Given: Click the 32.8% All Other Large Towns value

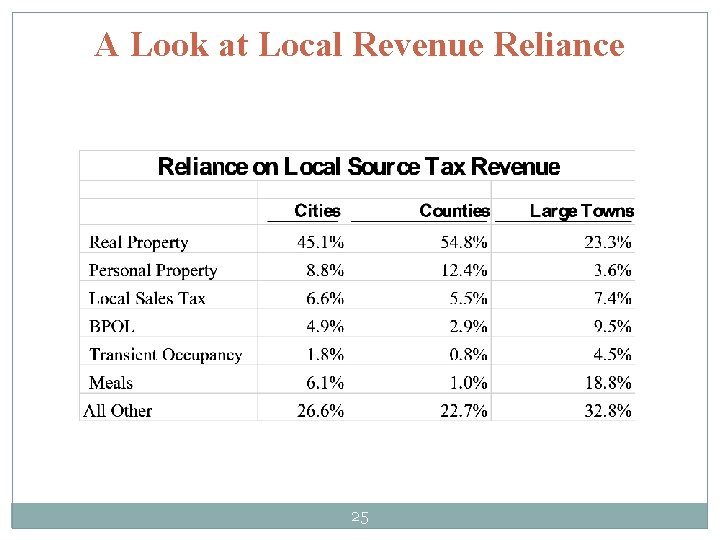Looking at the screenshot, I should [608, 411].
